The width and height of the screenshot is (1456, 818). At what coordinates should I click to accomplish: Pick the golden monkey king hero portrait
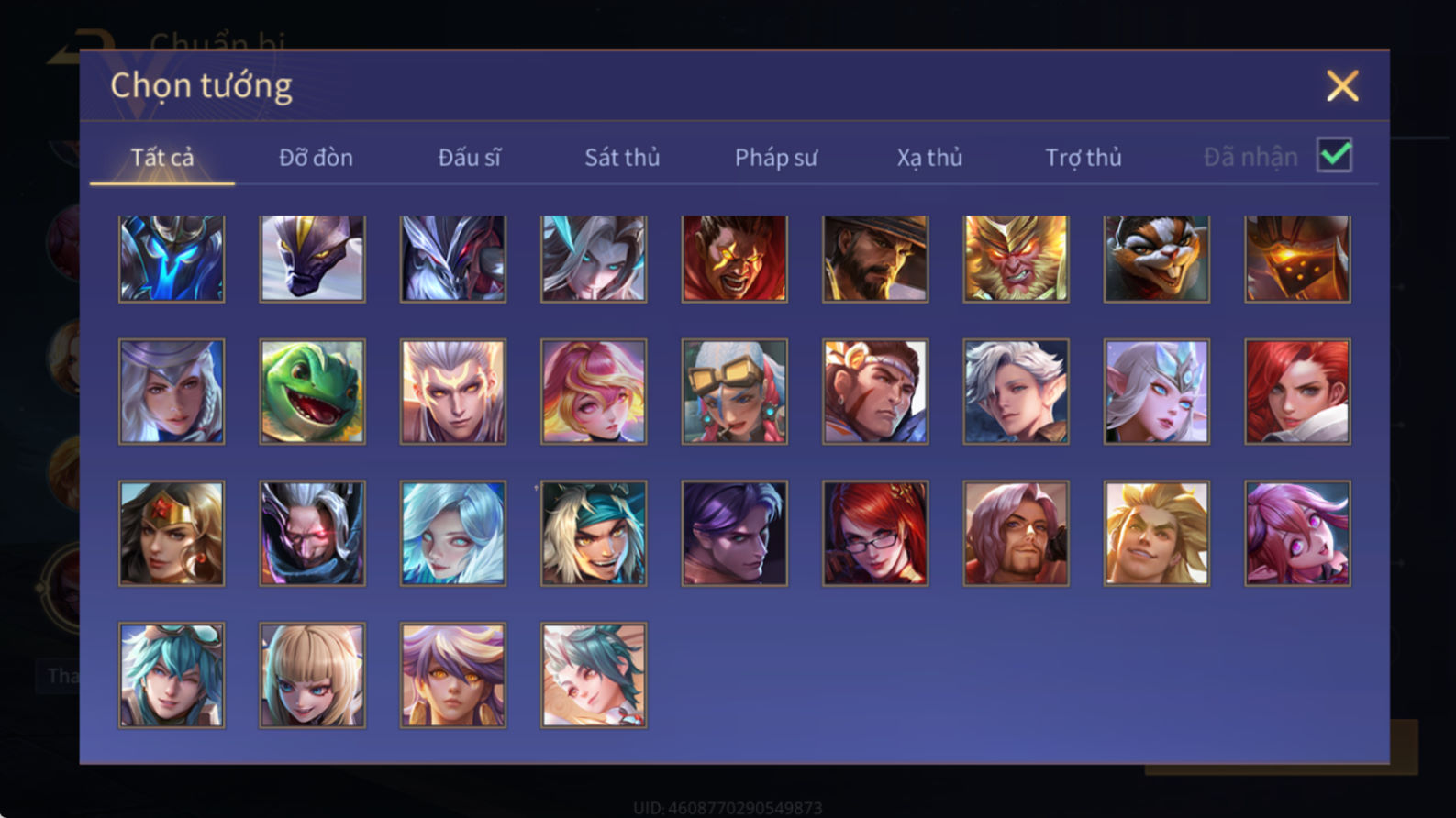tap(1016, 259)
